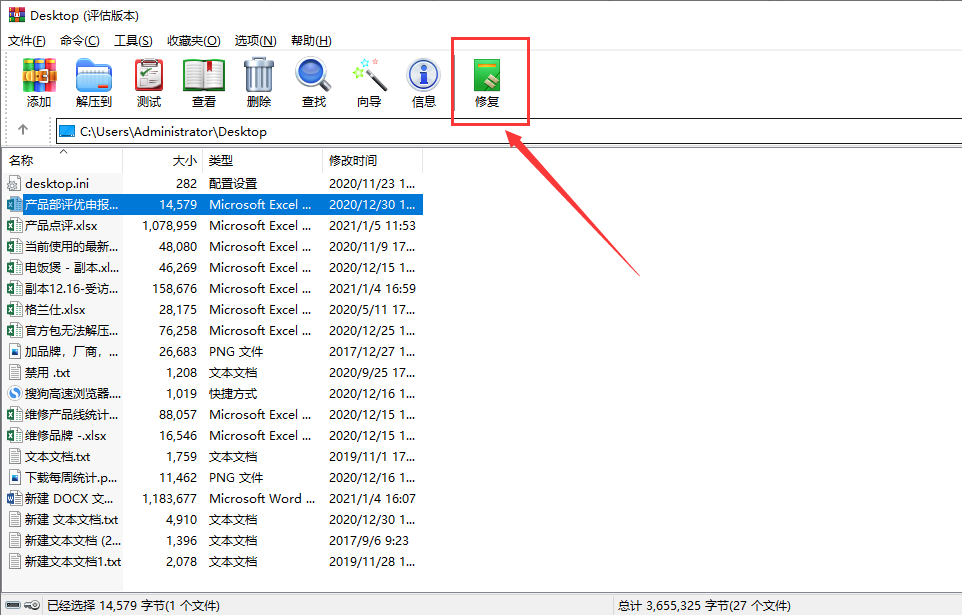Select the file 副本12.16-受访...

[71, 288]
